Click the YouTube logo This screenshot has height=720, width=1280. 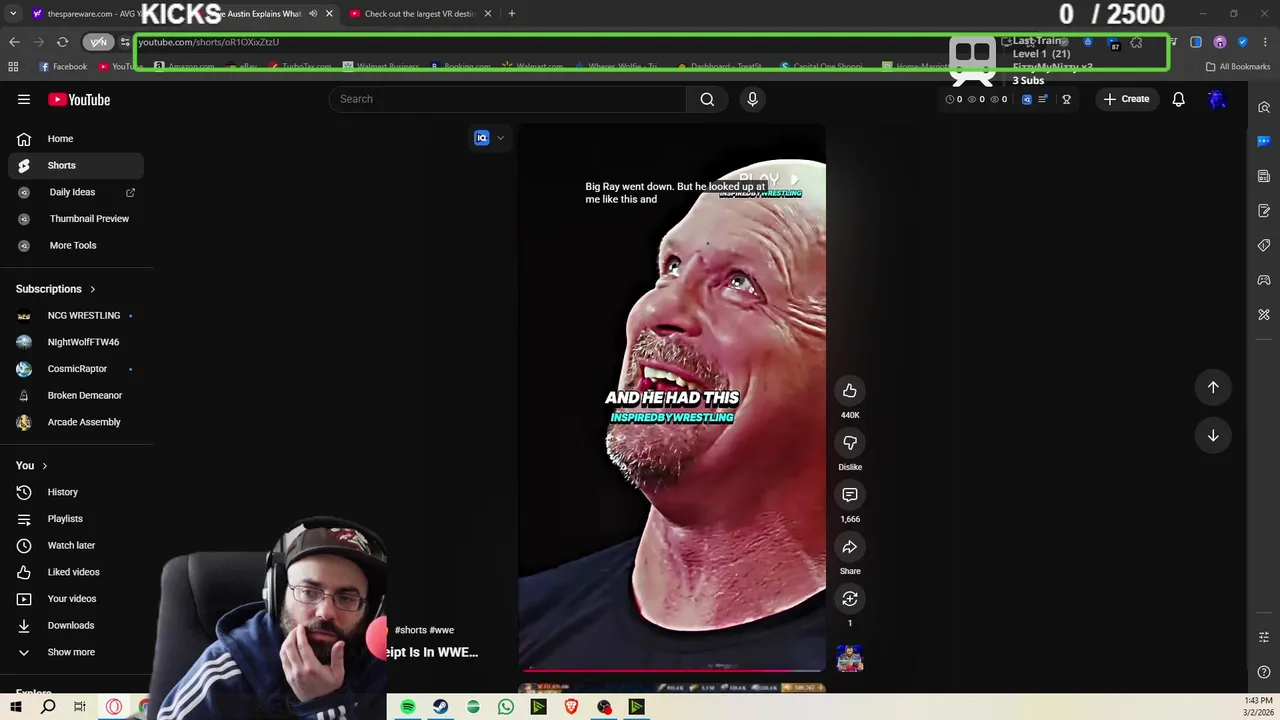[79, 99]
